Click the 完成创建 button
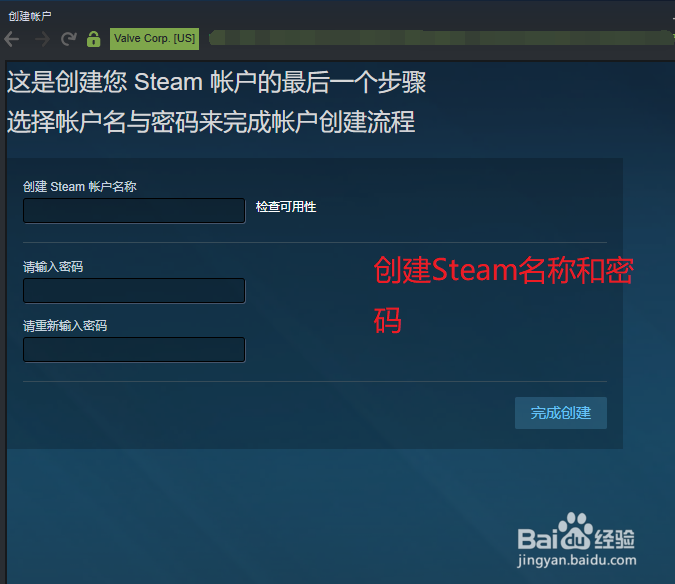This screenshot has width=675, height=584. pyautogui.click(x=560, y=413)
